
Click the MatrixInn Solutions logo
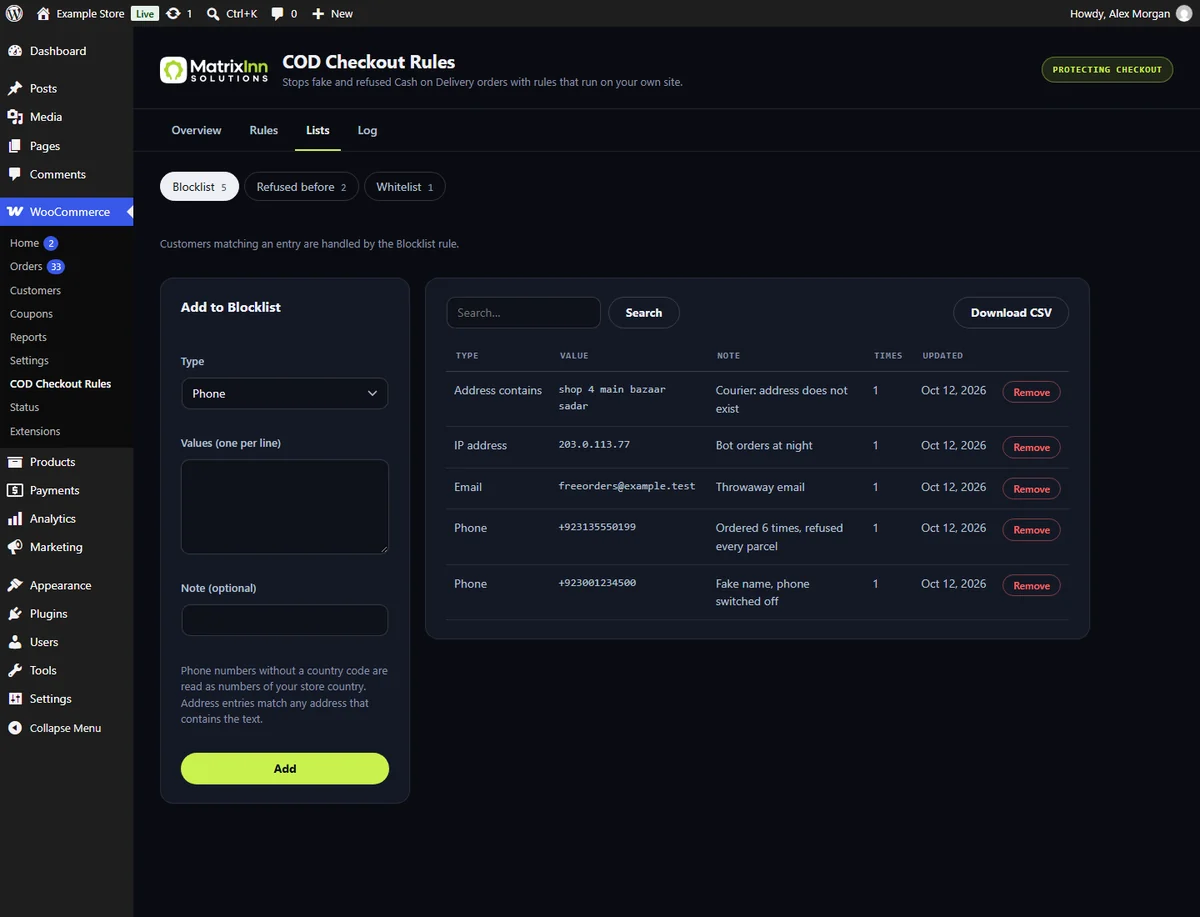(214, 70)
